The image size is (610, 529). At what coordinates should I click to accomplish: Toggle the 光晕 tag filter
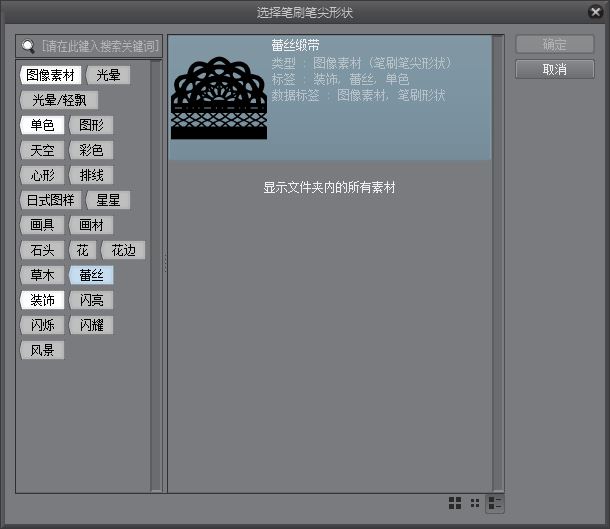pos(108,75)
